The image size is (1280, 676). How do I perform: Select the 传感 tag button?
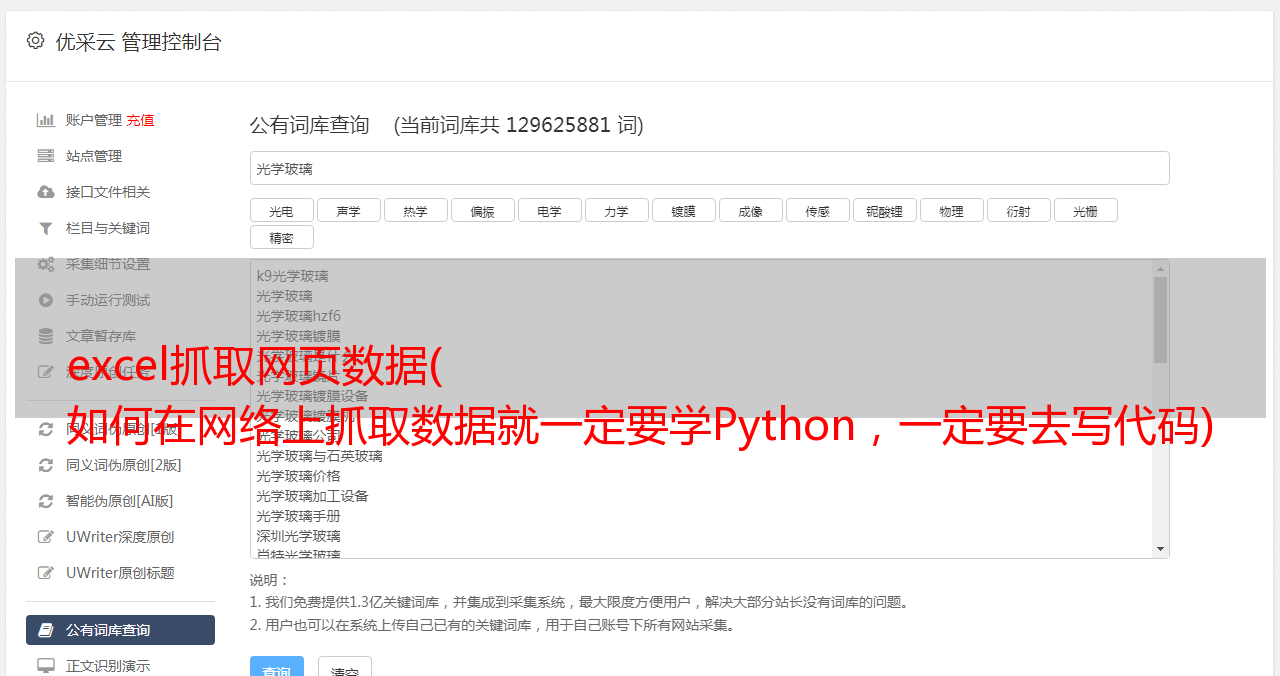pos(817,211)
